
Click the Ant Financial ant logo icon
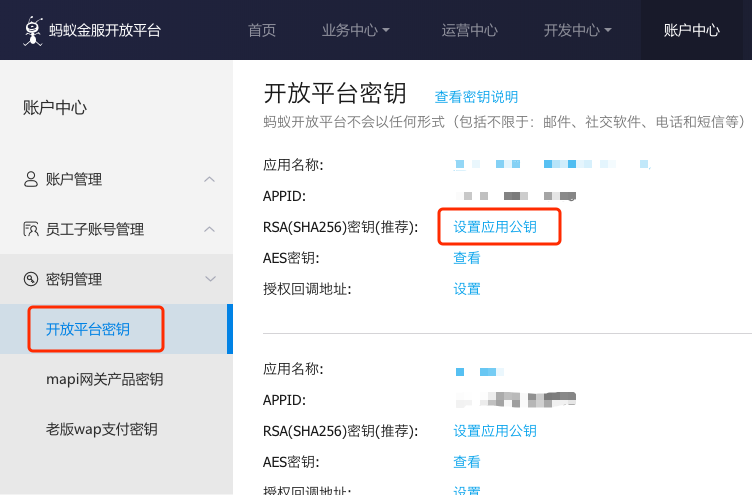[33, 29]
